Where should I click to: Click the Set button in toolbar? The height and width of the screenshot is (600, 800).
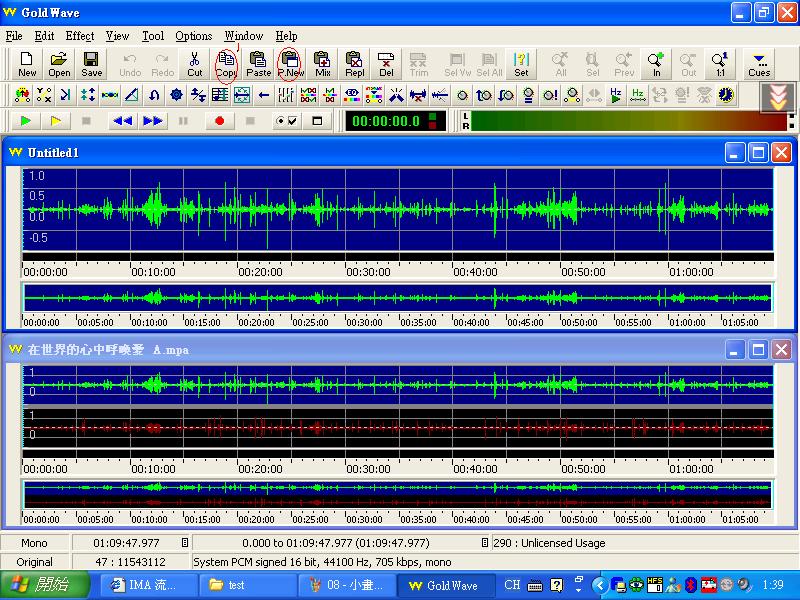[x=521, y=64]
